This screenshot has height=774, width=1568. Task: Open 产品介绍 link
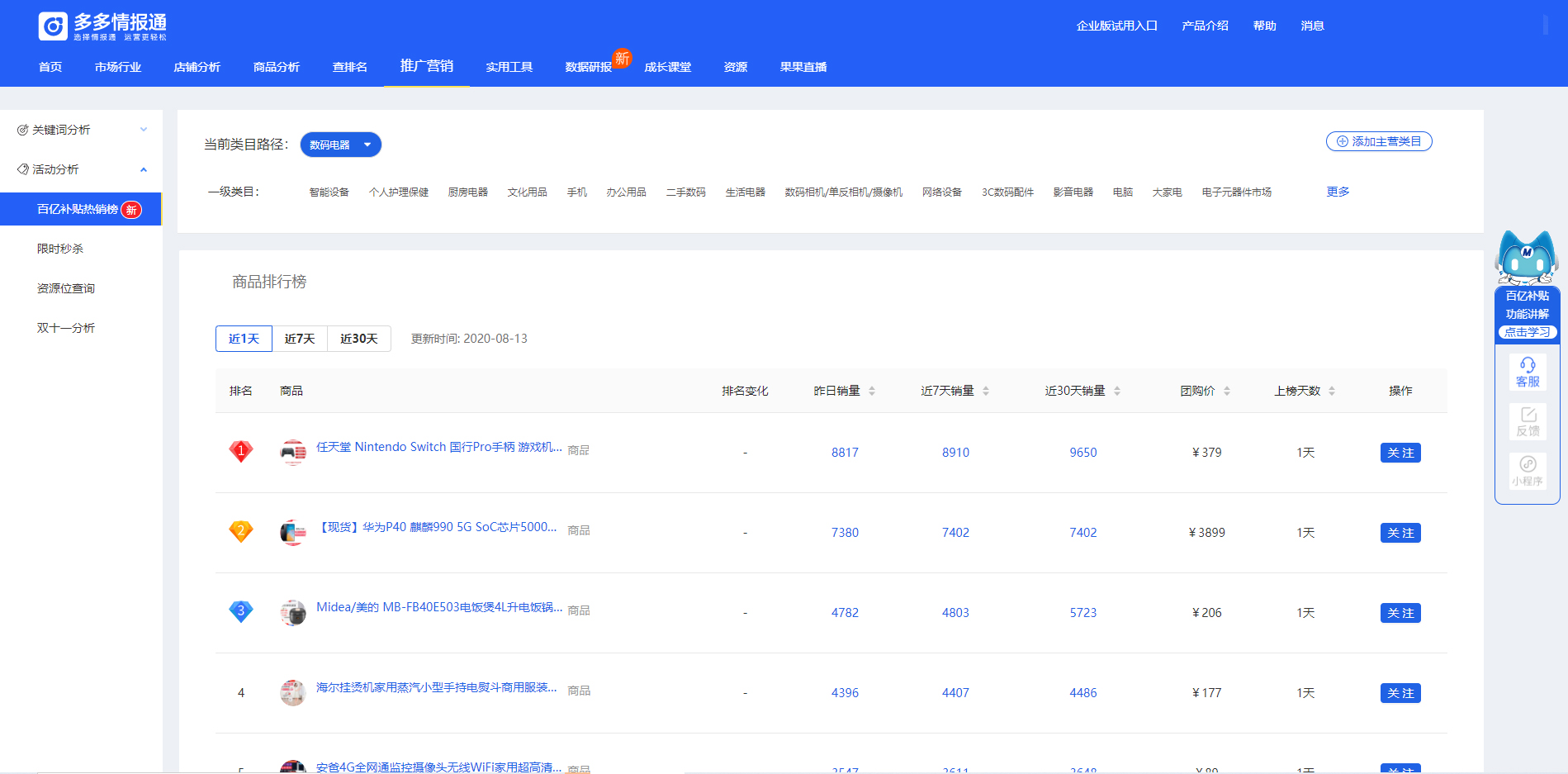pos(1206,26)
